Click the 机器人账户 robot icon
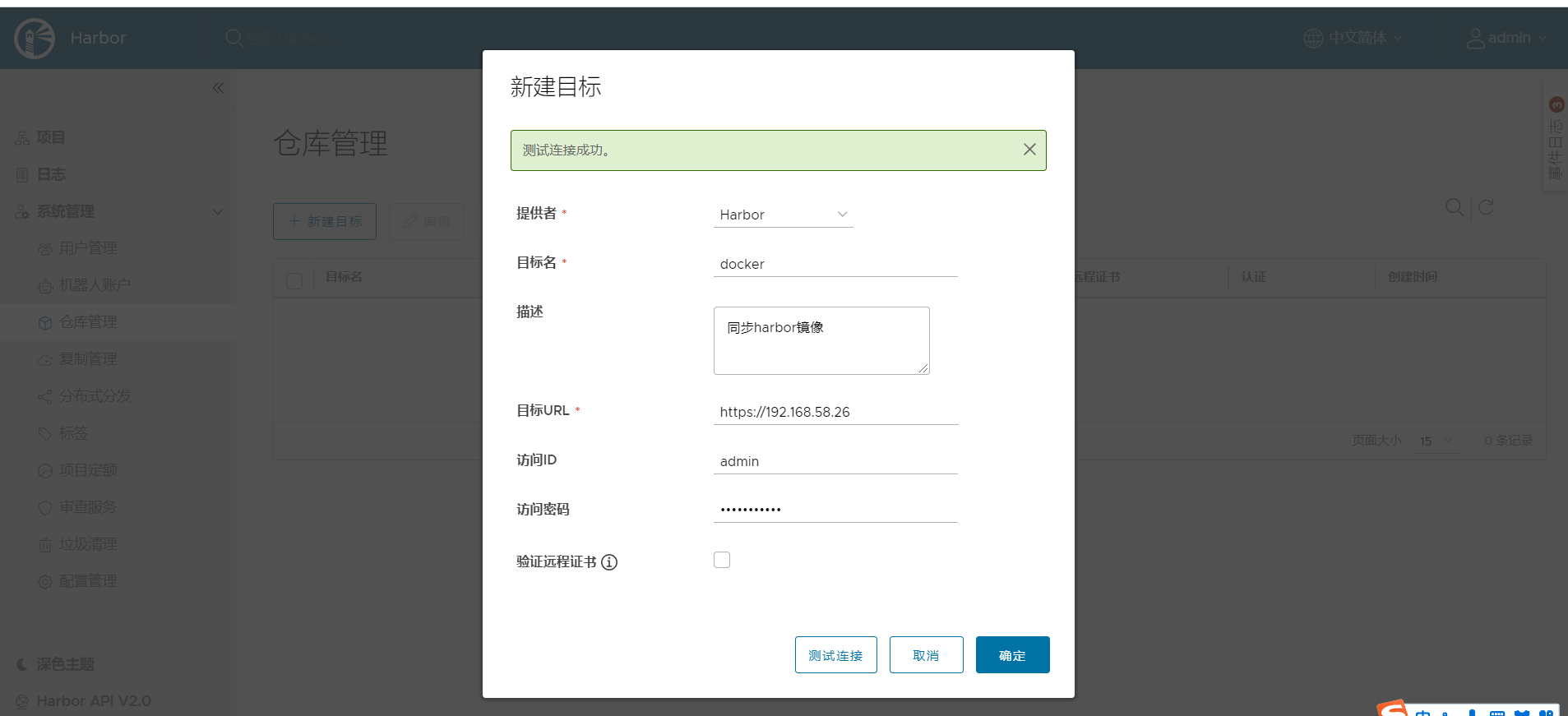 click(x=45, y=286)
